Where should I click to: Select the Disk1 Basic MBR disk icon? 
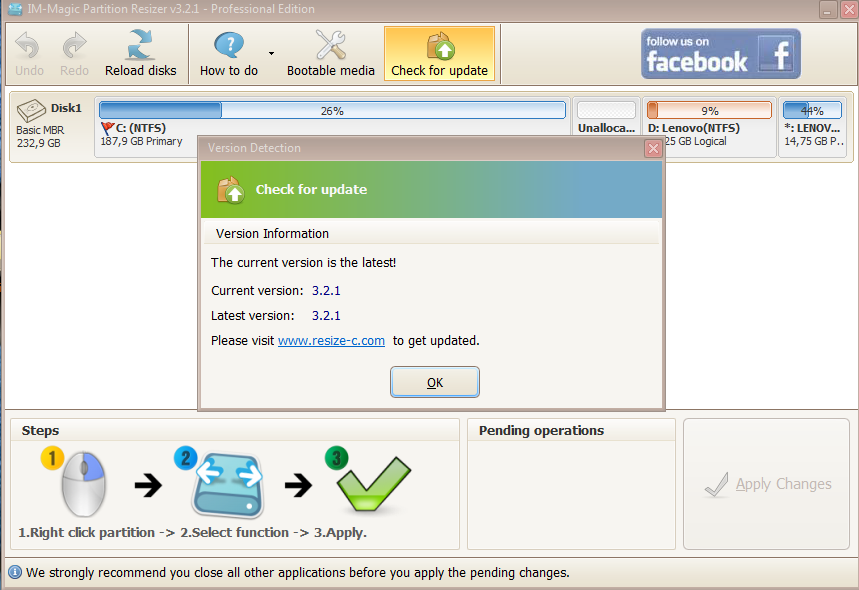pyautogui.click(x=31, y=110)
